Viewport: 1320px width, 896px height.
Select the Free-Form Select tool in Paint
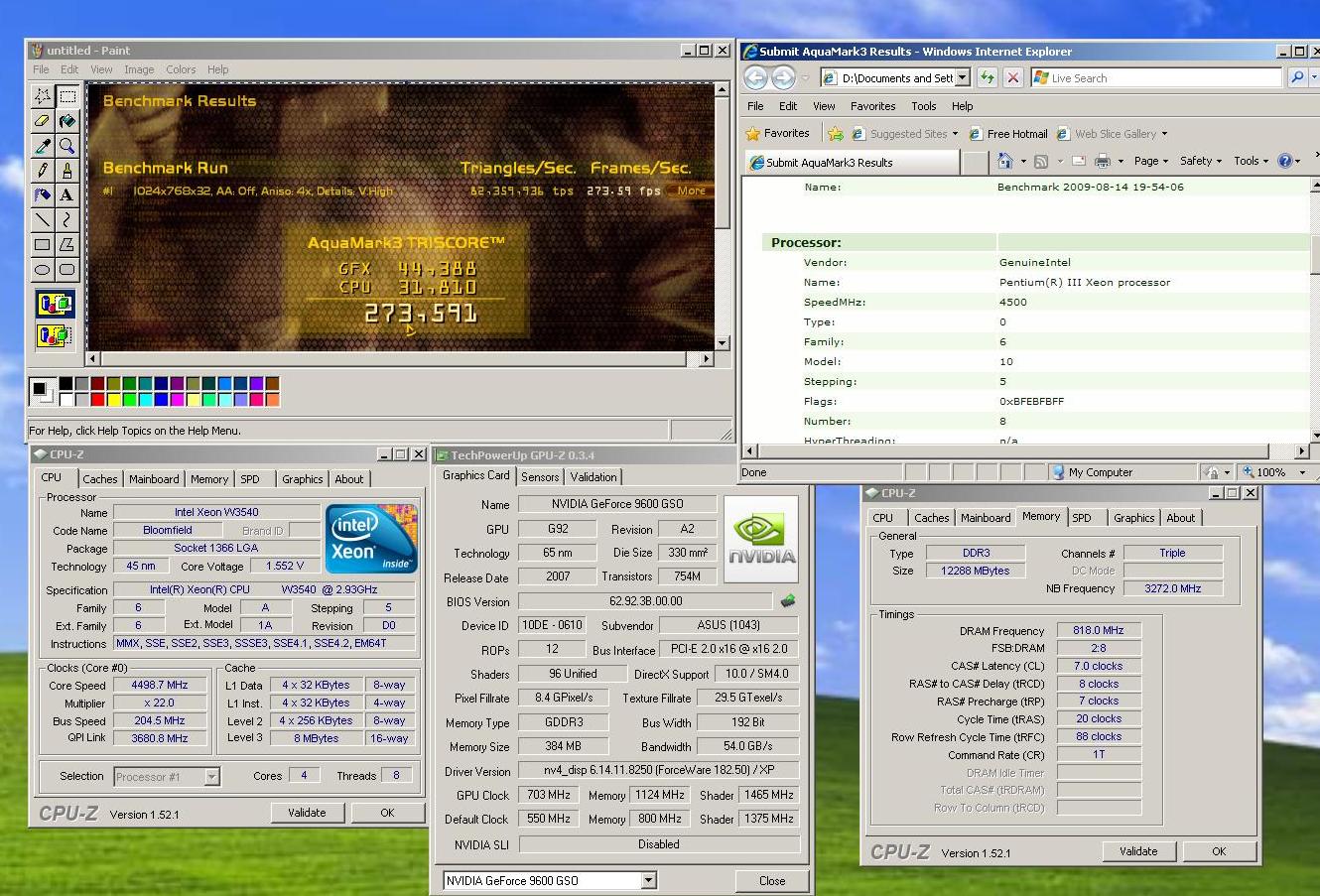pyautogui.click(x=42, y=96)
